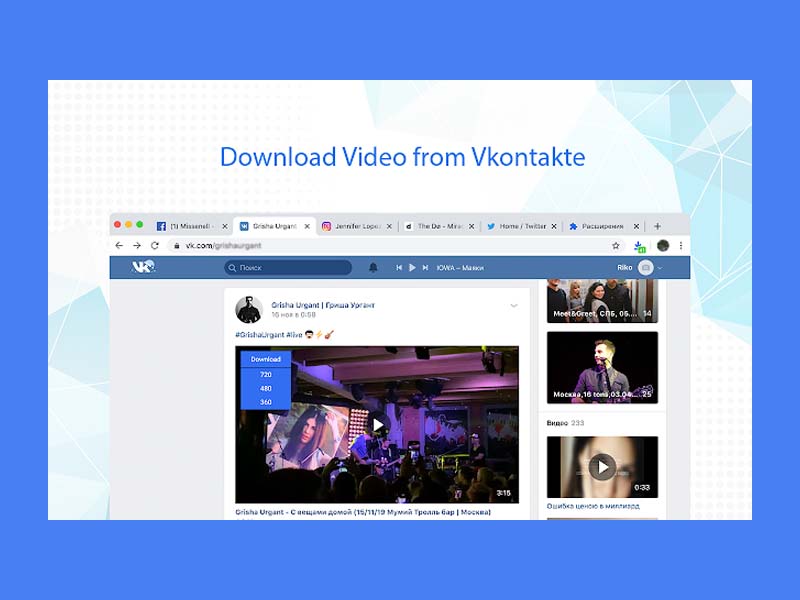The width and height of the screenshot is (800, 600).
Task: Switch to the Home / Twitter tab
Action: pos(520,227)
